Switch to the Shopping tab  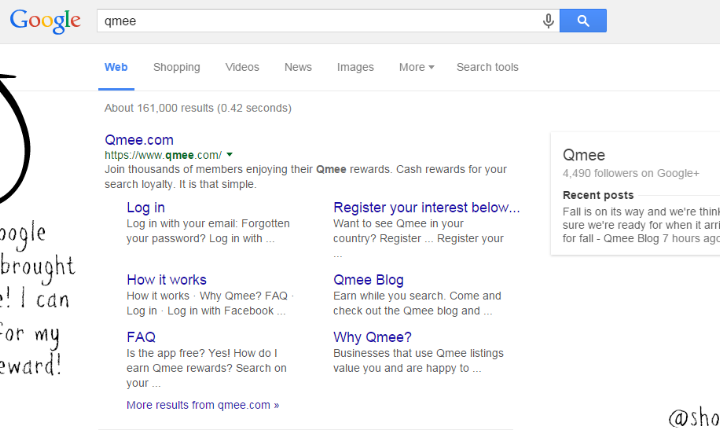click(177, 67)
